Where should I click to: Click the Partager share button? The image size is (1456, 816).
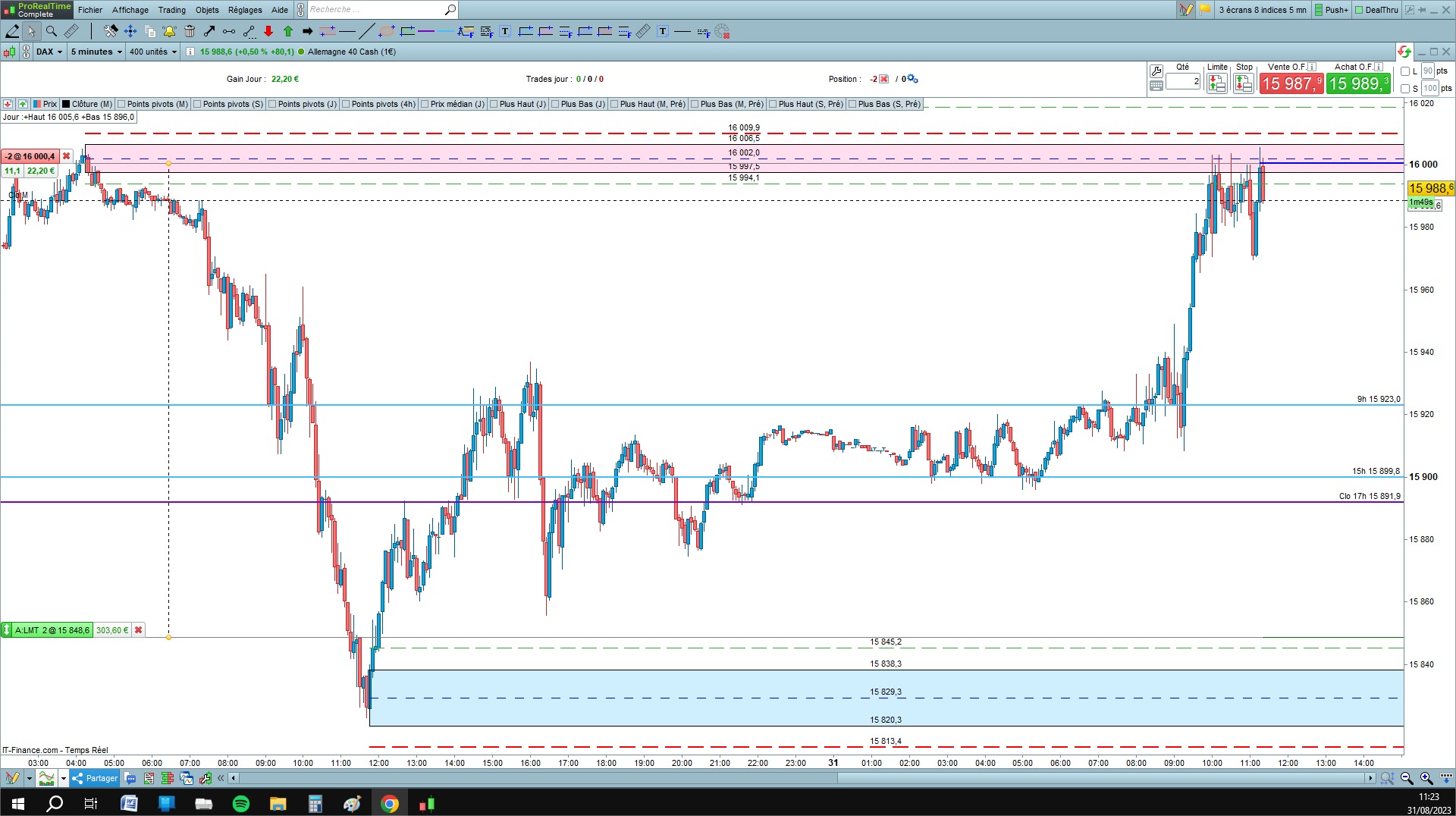click(x=95, y=778)
